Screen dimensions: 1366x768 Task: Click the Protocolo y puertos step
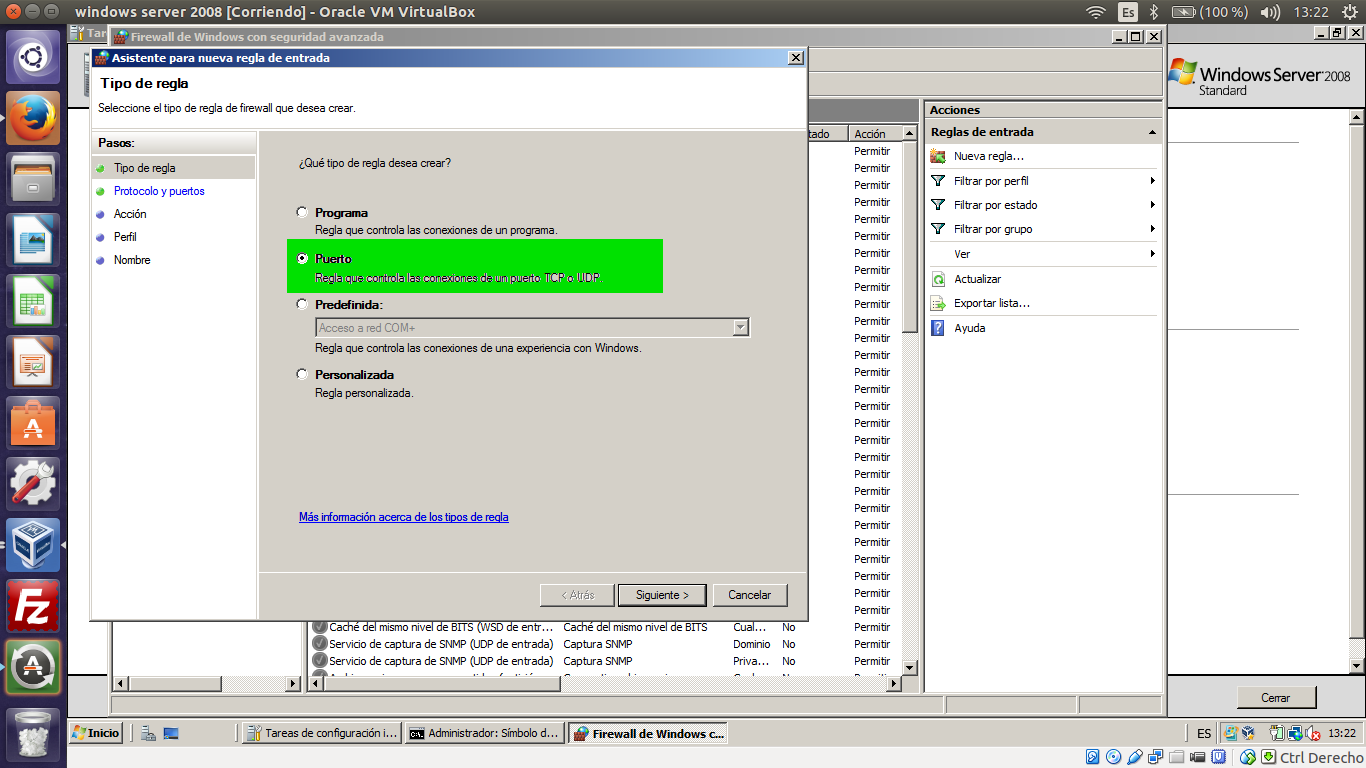click(159, 191)
